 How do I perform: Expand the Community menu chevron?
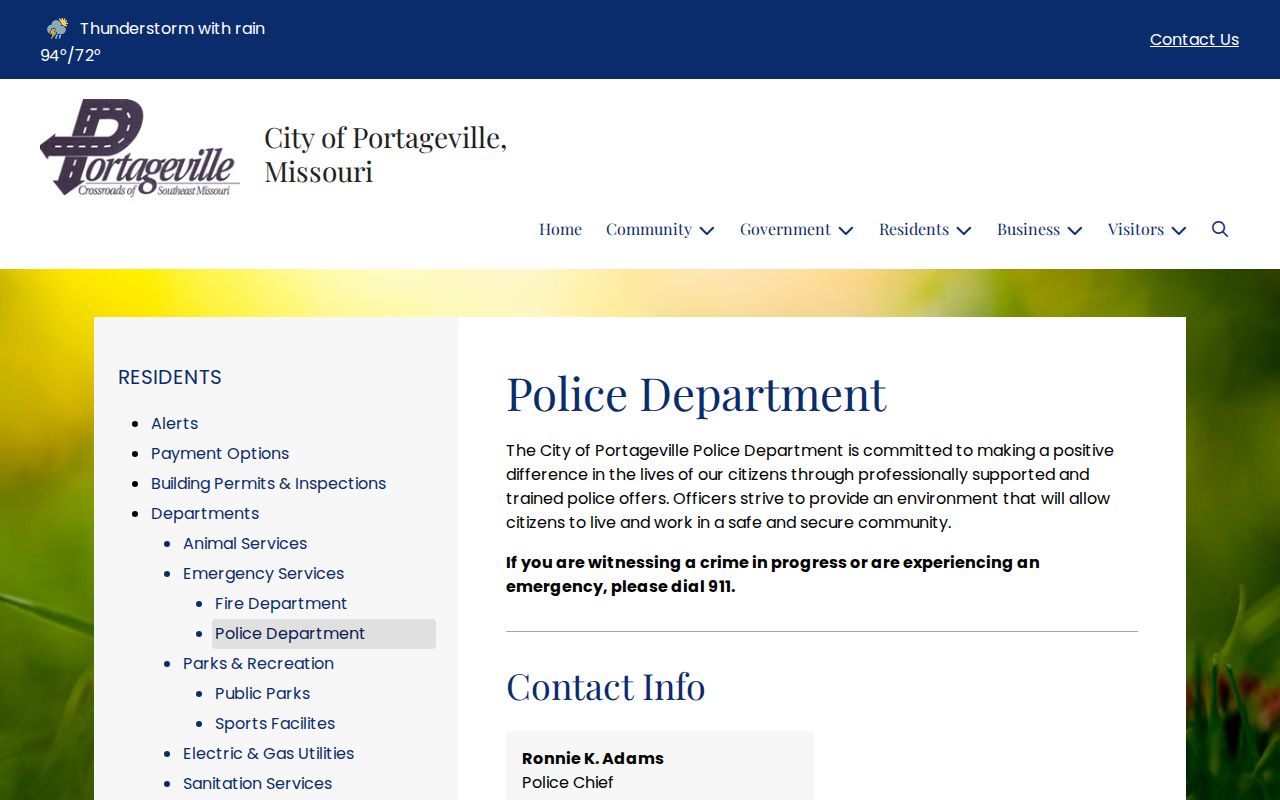[707, 230]
